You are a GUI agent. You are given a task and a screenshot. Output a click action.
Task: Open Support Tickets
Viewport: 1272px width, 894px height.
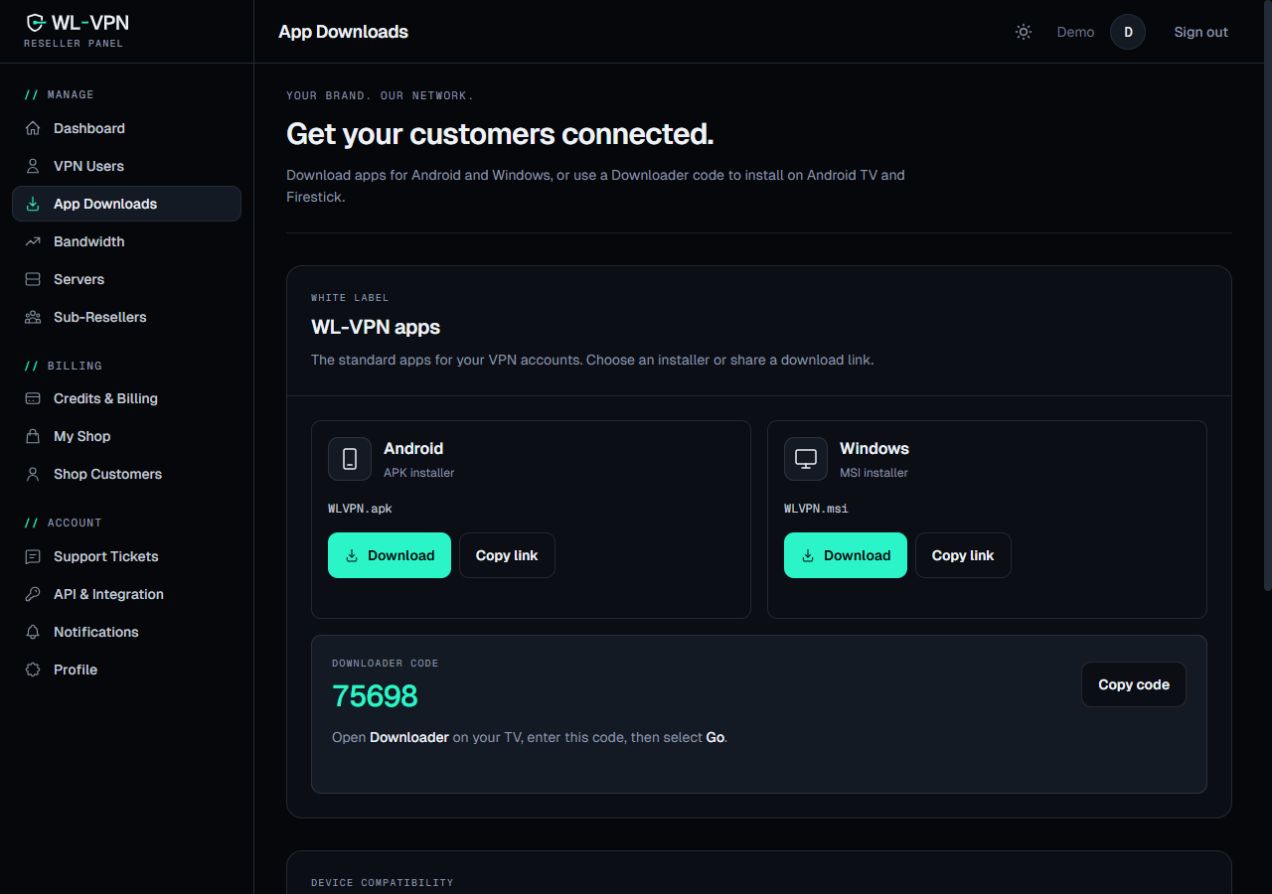point(126,556)
